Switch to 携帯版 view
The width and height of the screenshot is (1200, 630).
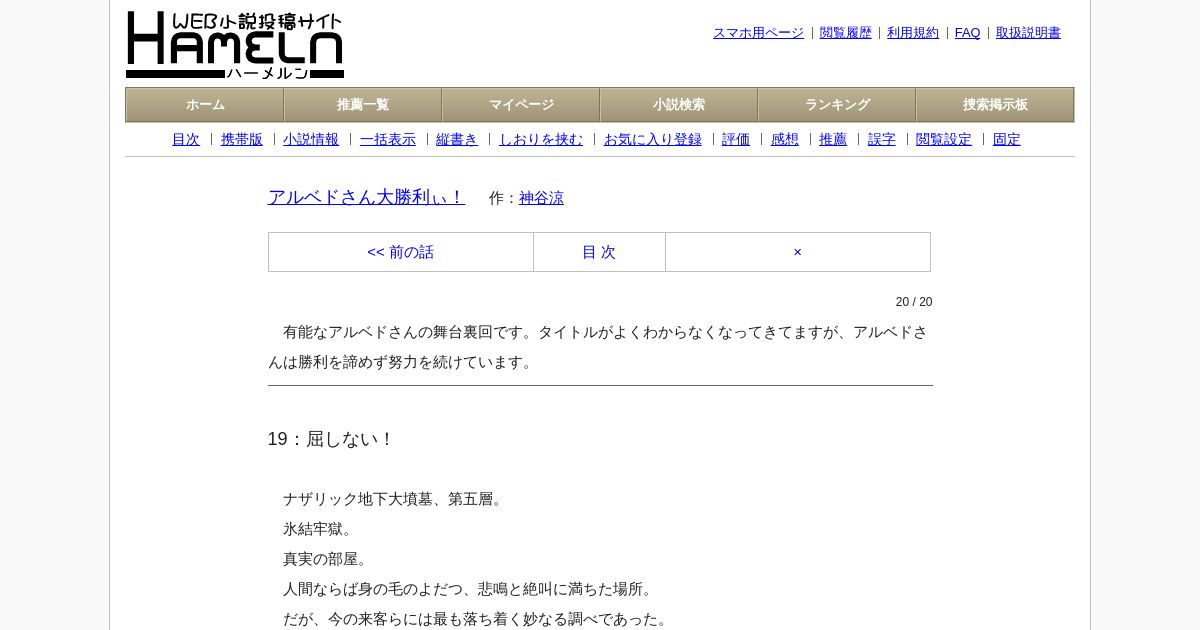point(242,140)
